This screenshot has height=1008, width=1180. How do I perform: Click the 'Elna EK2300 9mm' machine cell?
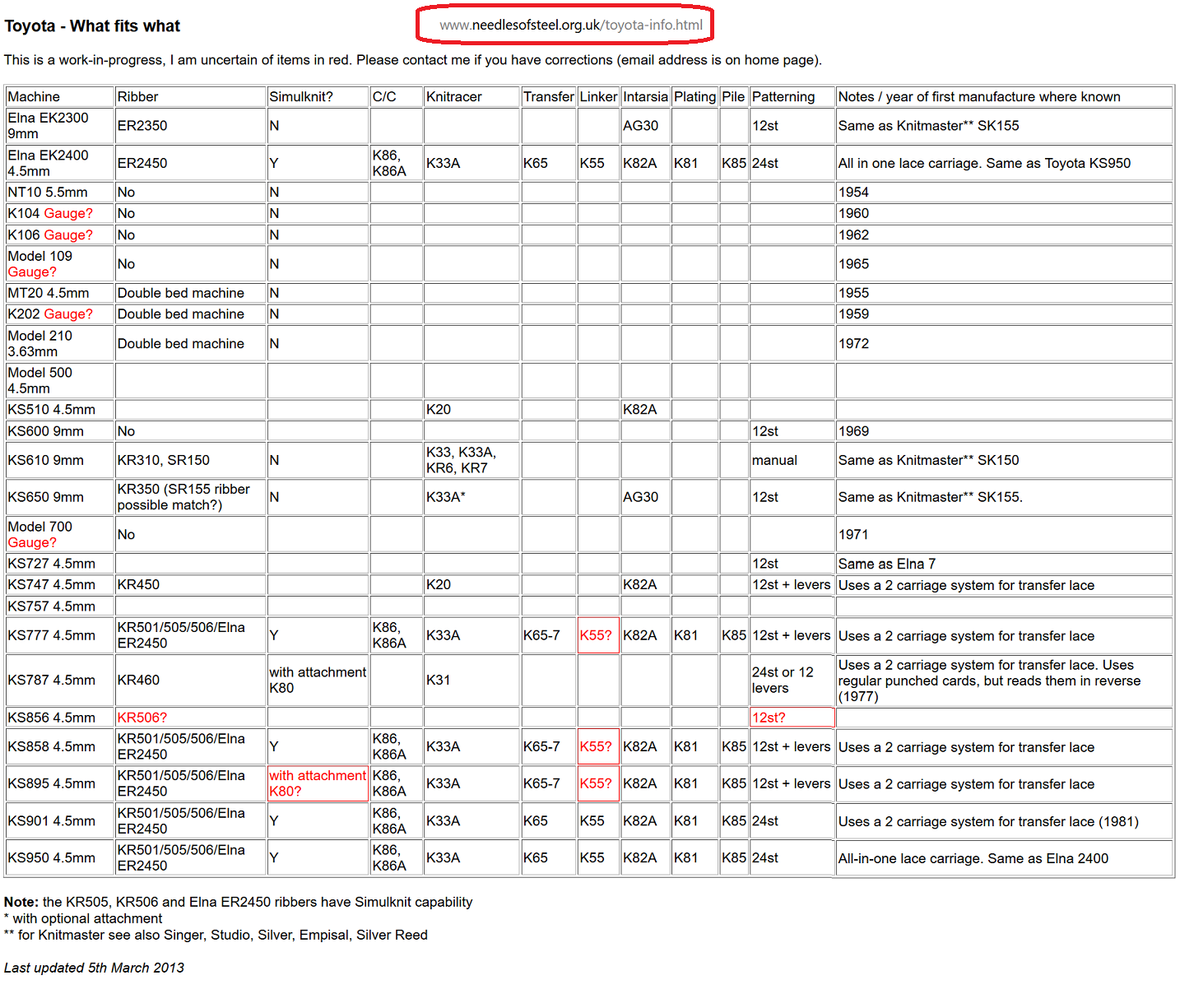[x=59, y=126]
